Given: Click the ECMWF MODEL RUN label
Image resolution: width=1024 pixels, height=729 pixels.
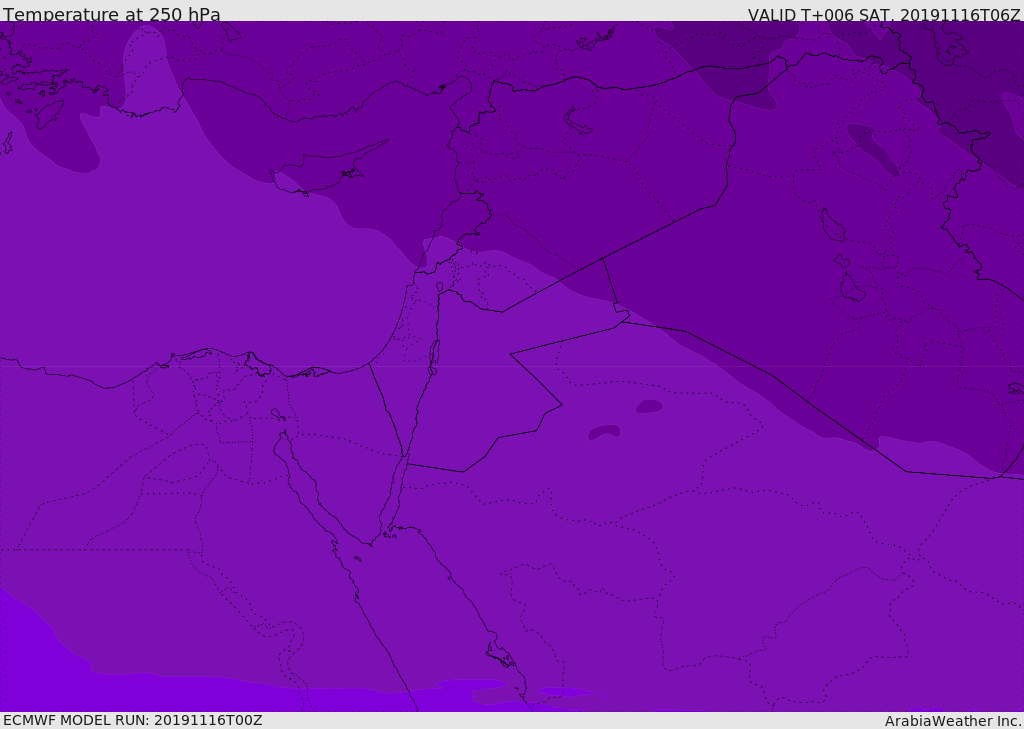Looking at the screenshot, I should [x=132, y=720].
